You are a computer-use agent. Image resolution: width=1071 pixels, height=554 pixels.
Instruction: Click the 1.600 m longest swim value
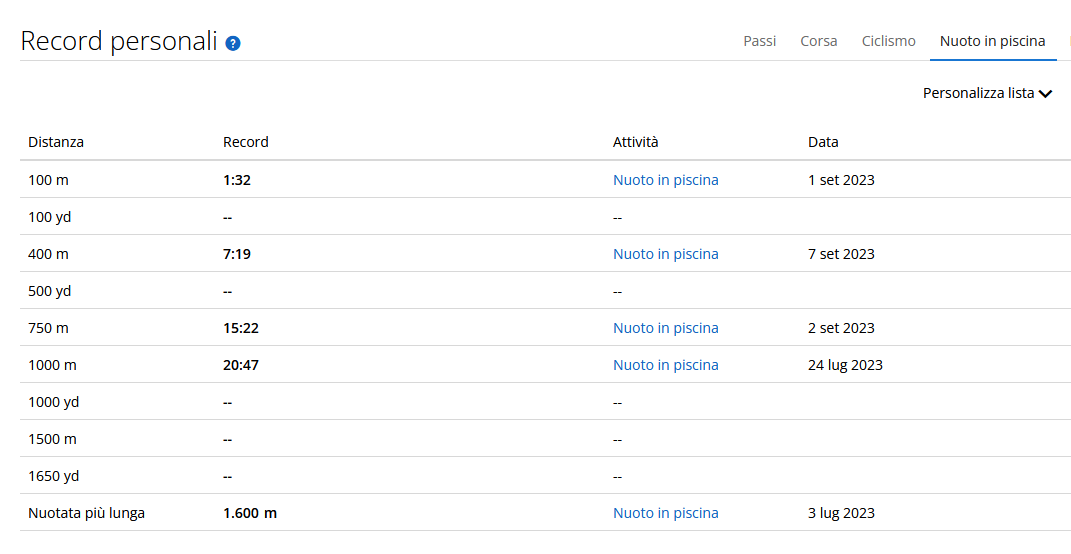(250, 513)
